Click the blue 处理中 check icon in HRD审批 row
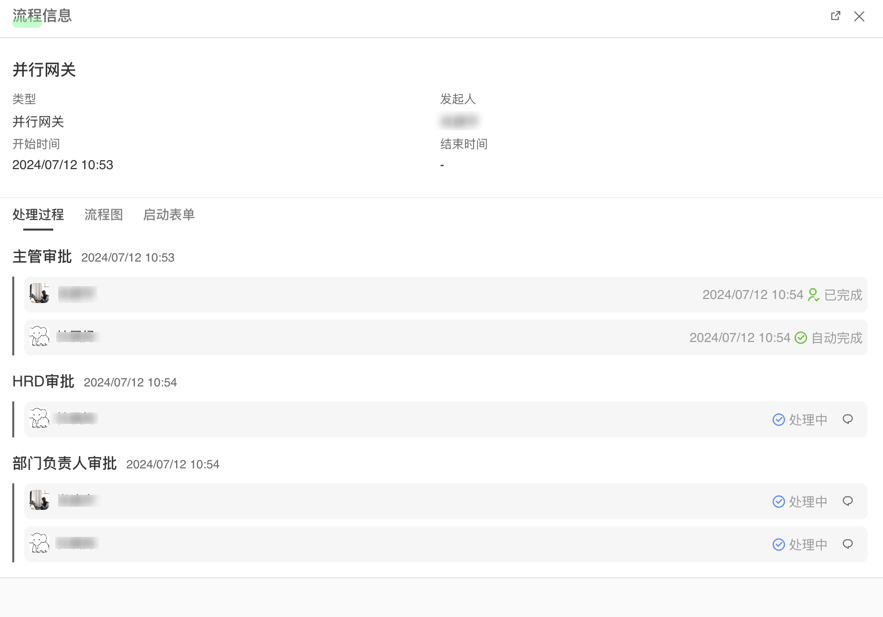Viewport: 883px width, 617px height. click(779, 419)
